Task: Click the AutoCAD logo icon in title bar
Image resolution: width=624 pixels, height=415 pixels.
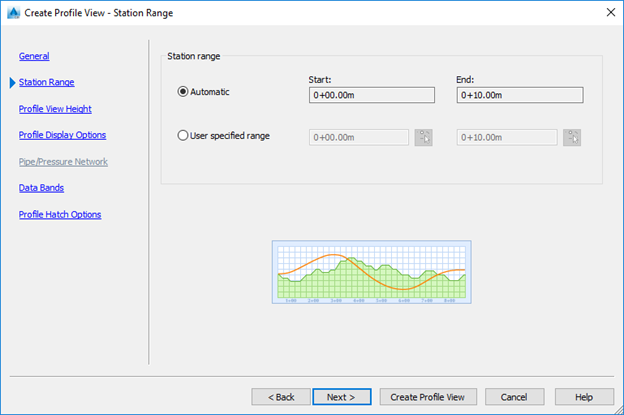Action: (13, 12)
